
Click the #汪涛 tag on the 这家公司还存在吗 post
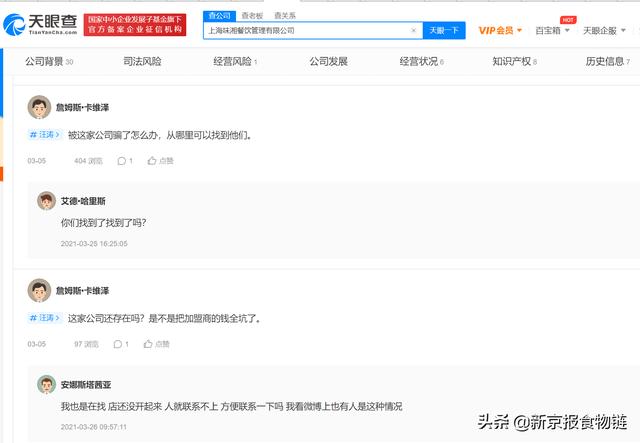click(45, 318)
